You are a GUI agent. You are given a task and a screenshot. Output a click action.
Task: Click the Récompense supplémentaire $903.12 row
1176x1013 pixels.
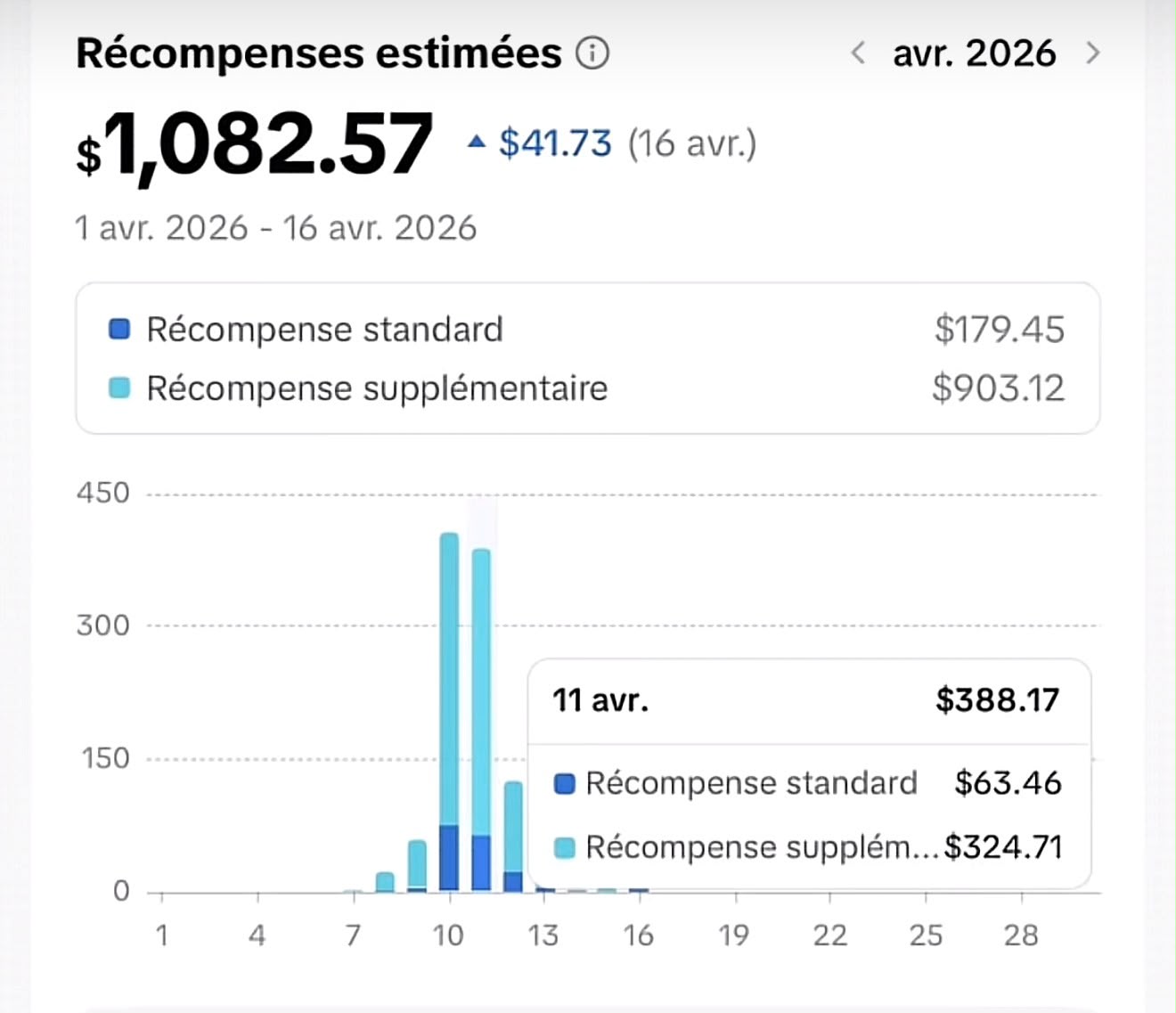[587, 388]
